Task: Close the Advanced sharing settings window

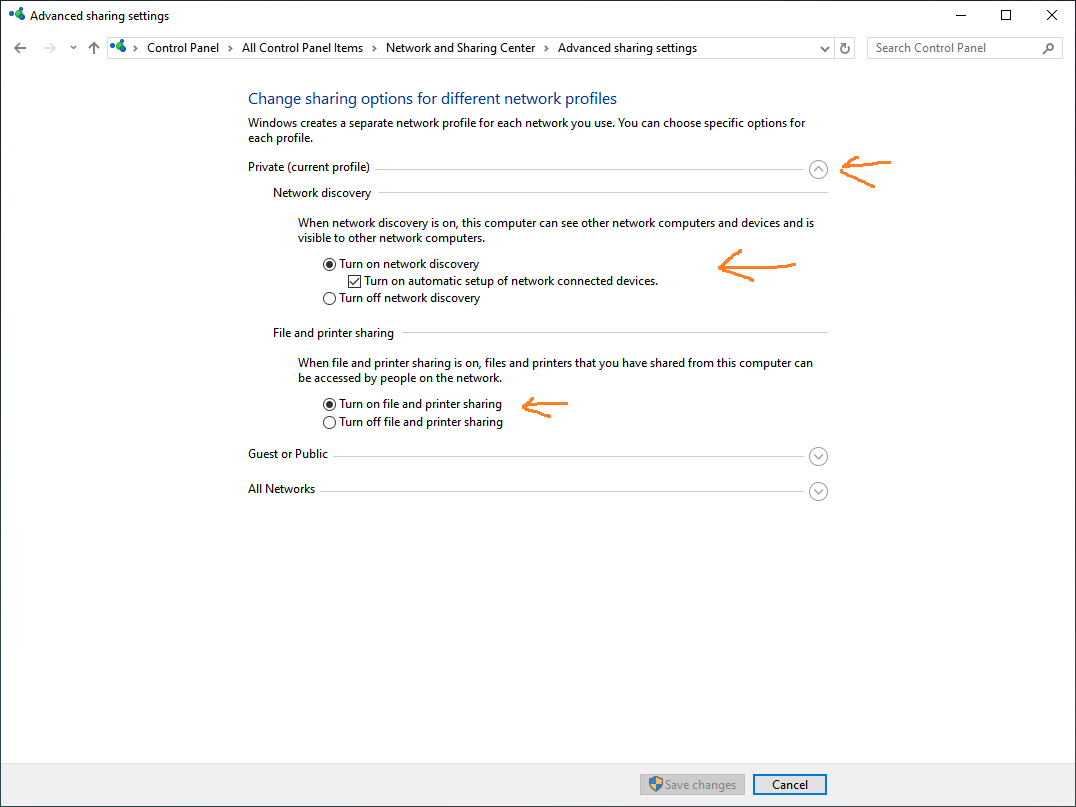Action: pos(1051,15)
